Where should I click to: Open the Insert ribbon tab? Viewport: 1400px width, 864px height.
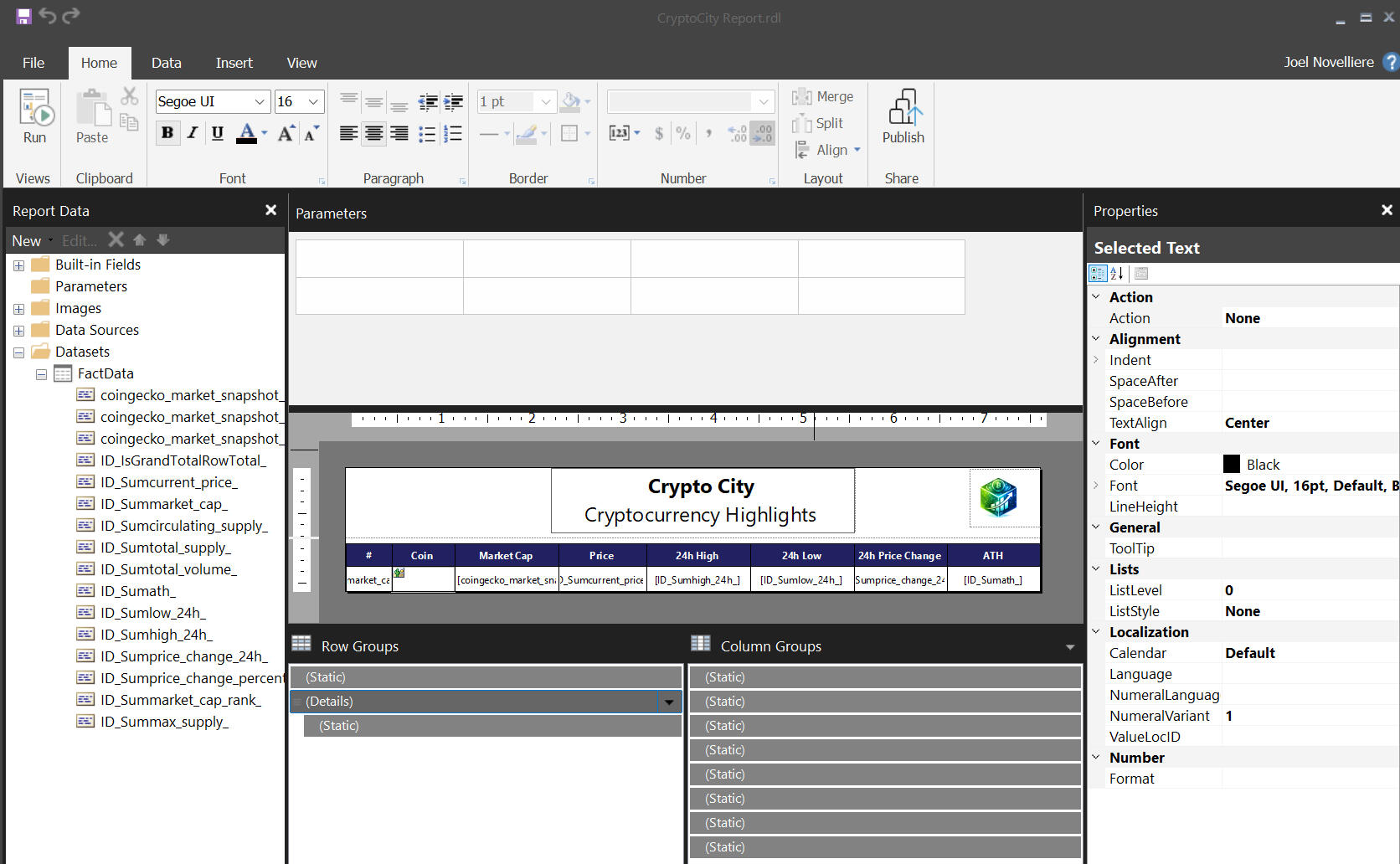tap(234, 63)
